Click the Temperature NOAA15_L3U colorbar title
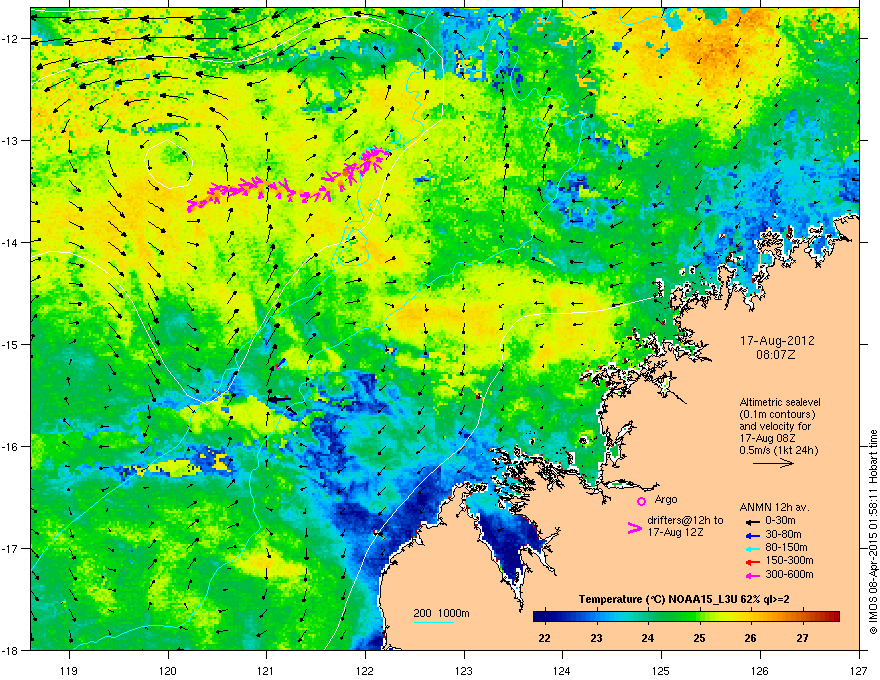Screen dimensions: 880x680 (685, 600)
